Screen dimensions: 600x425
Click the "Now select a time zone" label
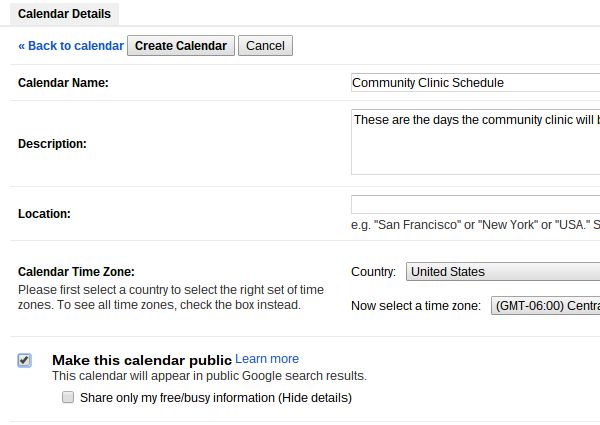coord(416,306)
